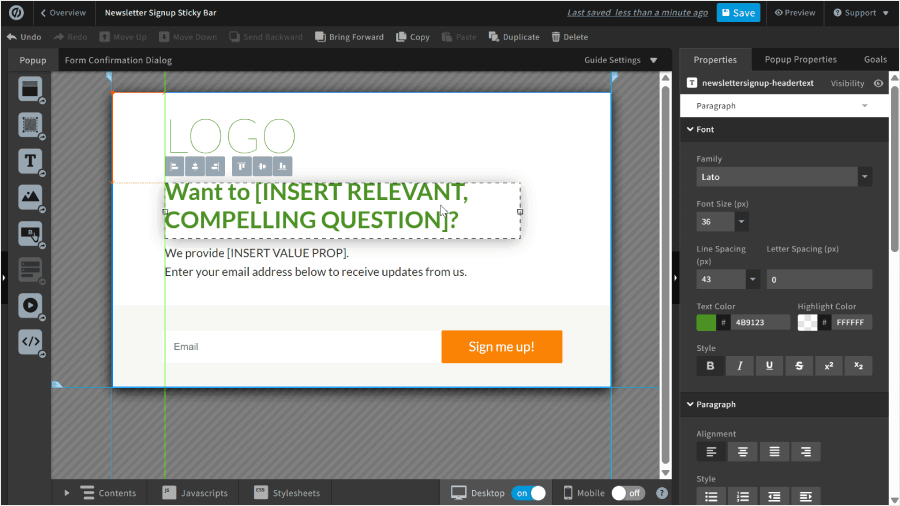Select the Custom HTML tool in sidebar
This screenshot has height=506, width=900.
30,341
